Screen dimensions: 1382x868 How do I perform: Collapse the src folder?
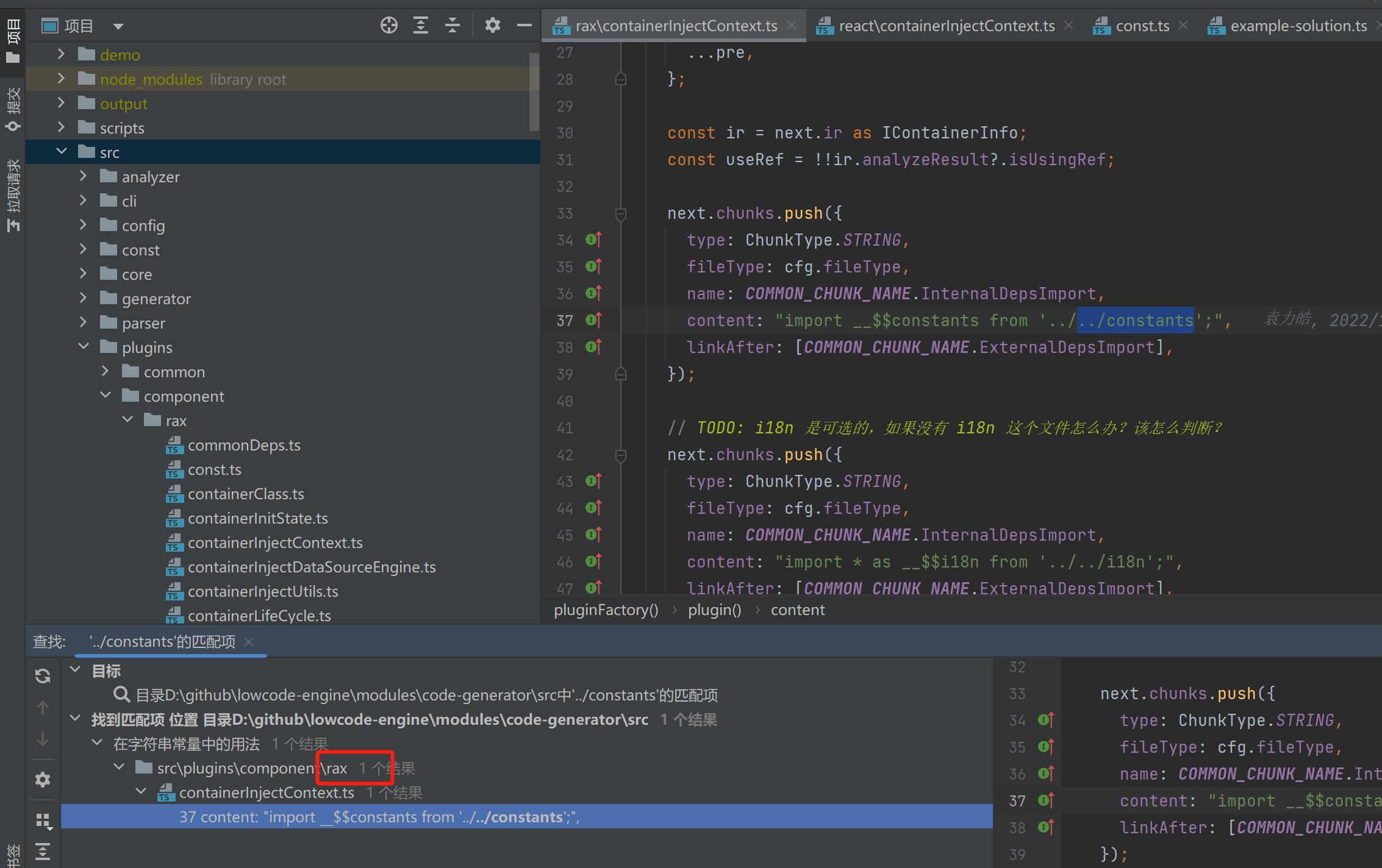click(61, 151)
